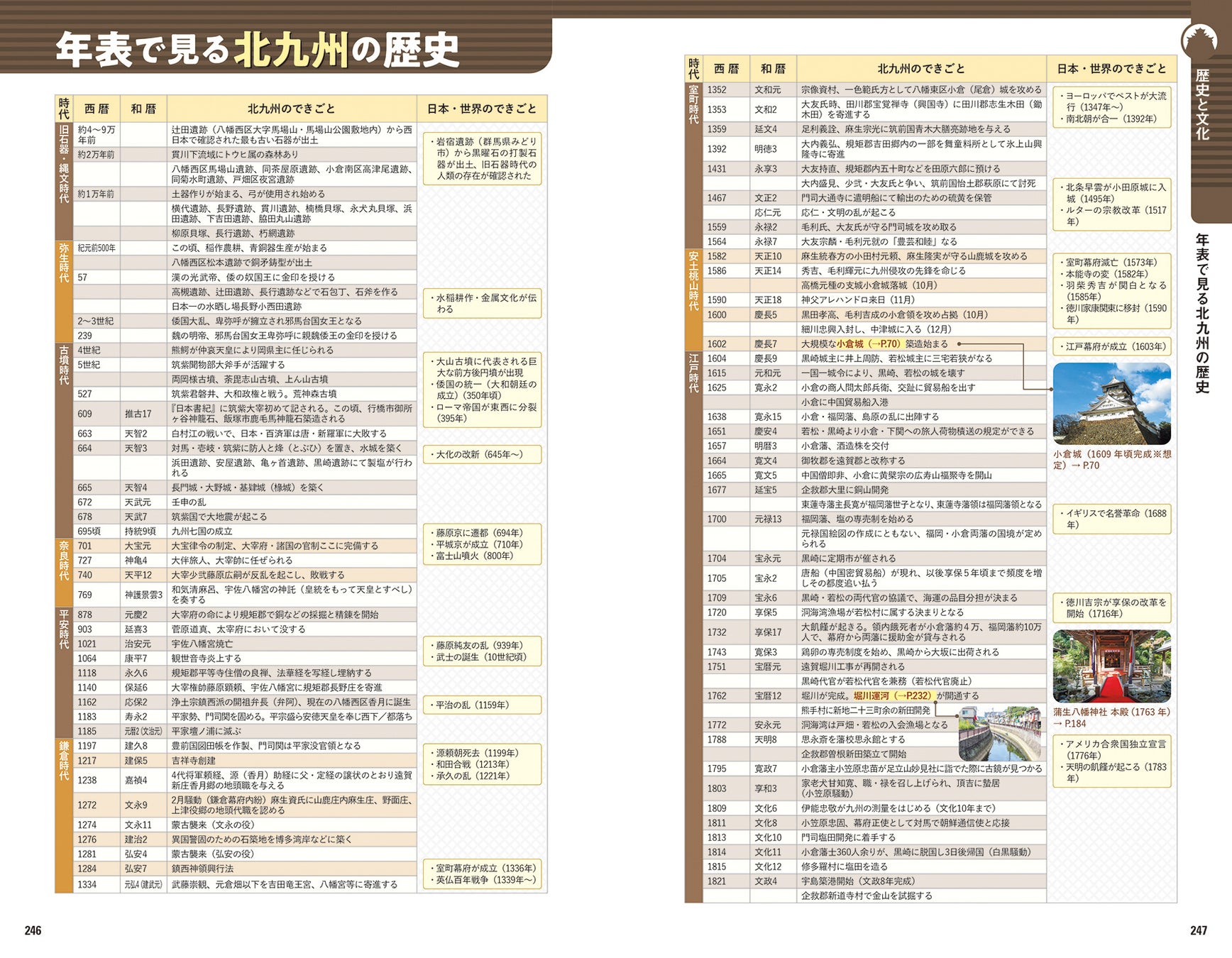Click the 江戸幕府が成立（1603年） side note
Viewport: 1232px width, 958px height.
1111,346
